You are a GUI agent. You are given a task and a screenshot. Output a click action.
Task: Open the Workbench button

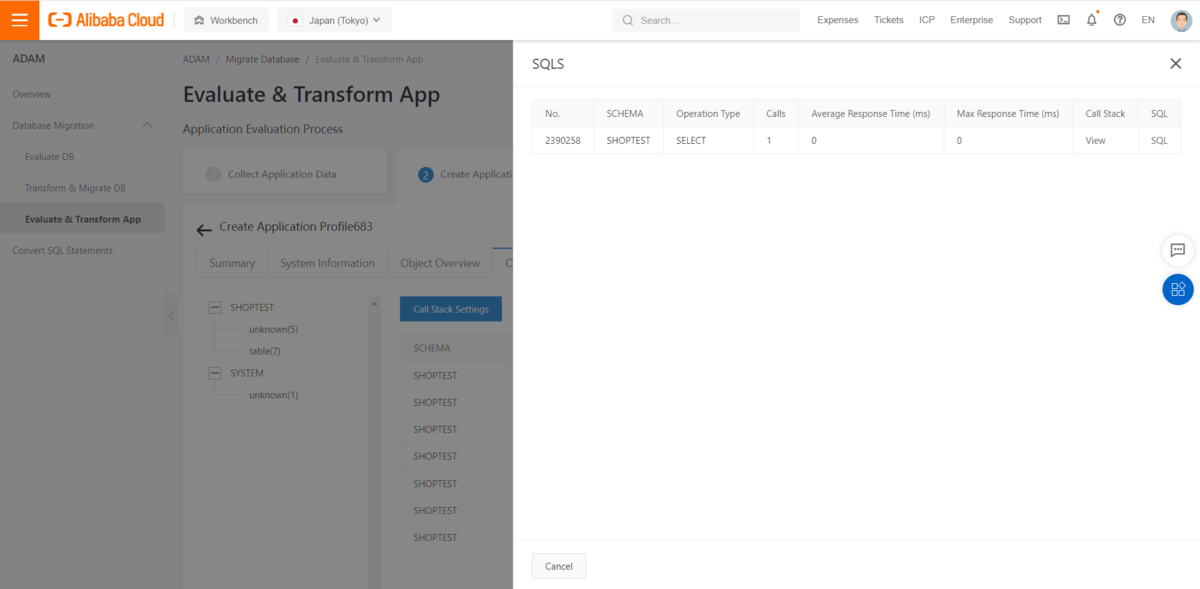tap(226, 20)
